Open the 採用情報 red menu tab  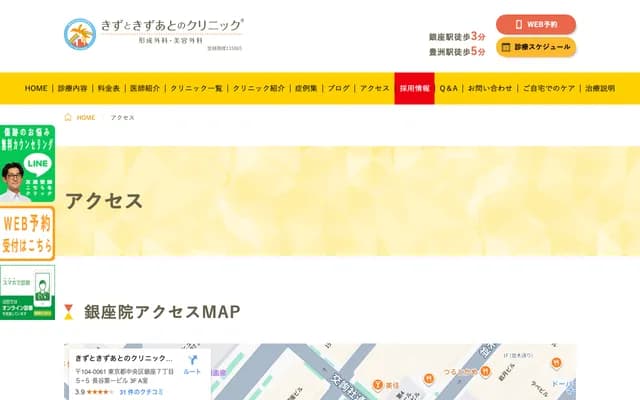(x=414, y=88)
